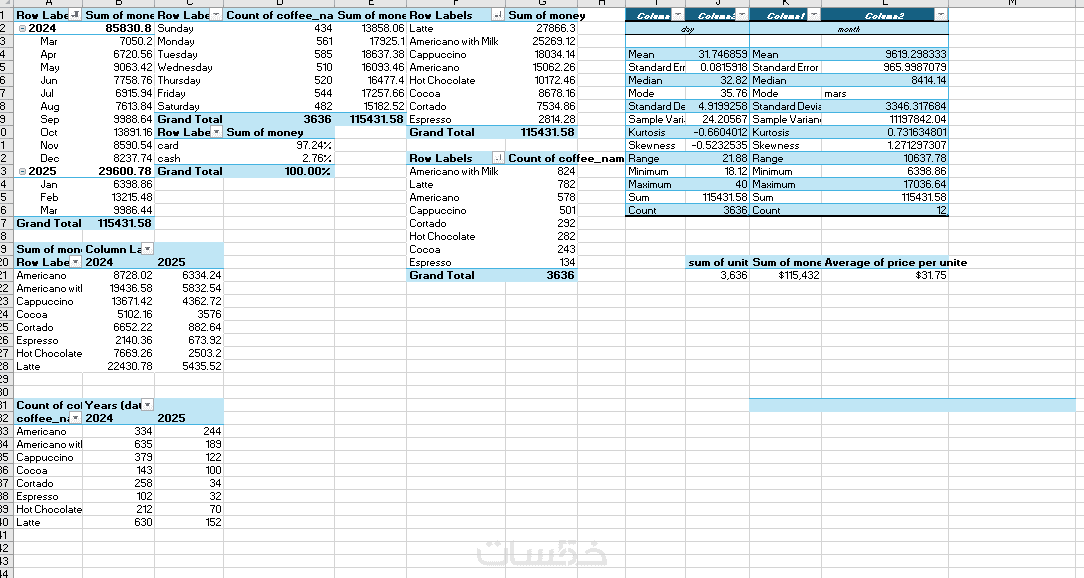This screenshot has width=1084, height=578.
Task: Click Kurtosis value -0.6604012
Action: coord(718,132)
